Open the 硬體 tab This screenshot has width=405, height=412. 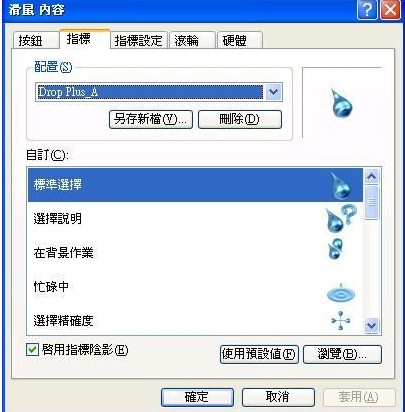240,41
